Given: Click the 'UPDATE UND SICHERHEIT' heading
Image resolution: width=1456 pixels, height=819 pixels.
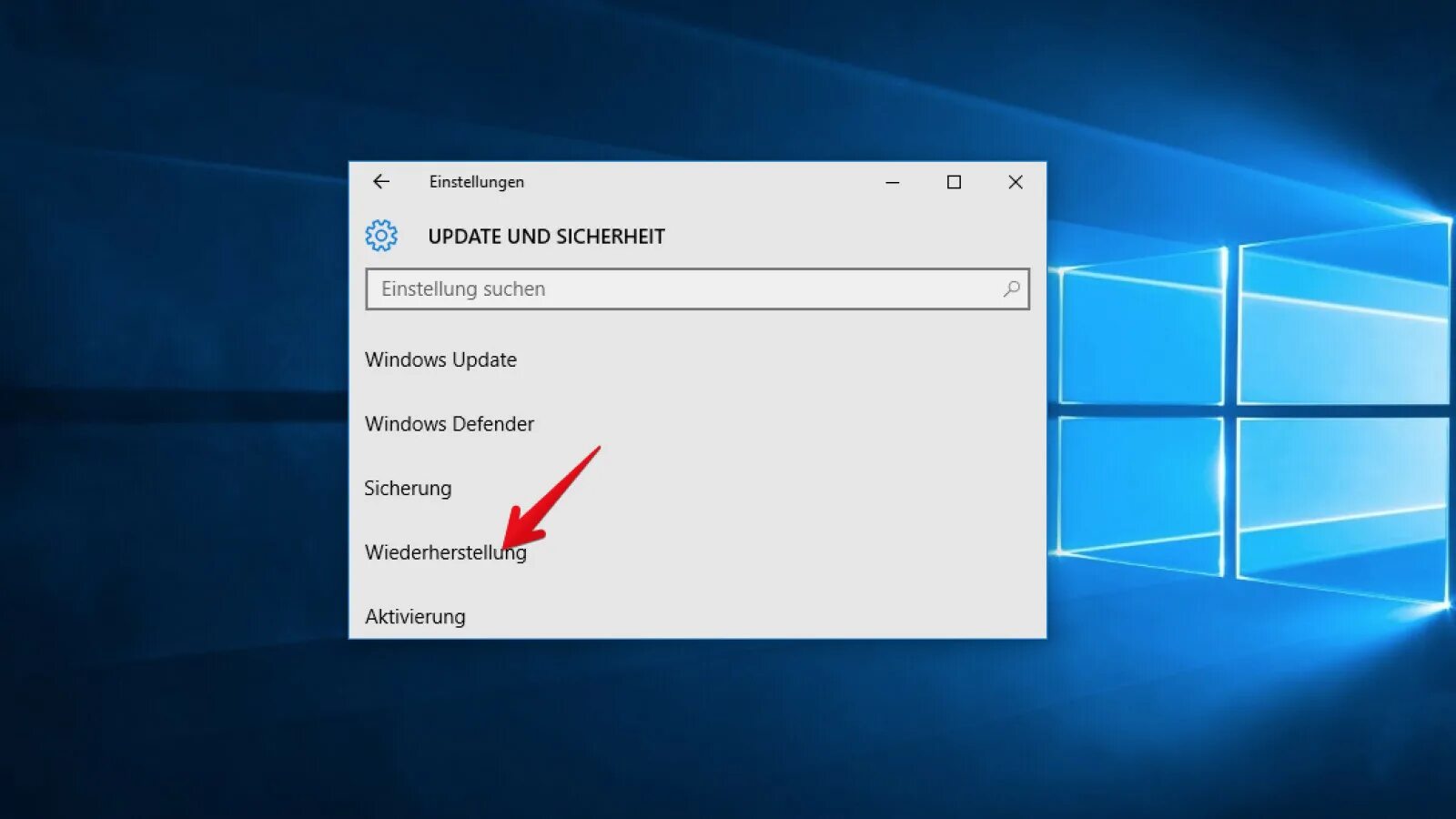Looking at the screenshot, I should (546, 237).
